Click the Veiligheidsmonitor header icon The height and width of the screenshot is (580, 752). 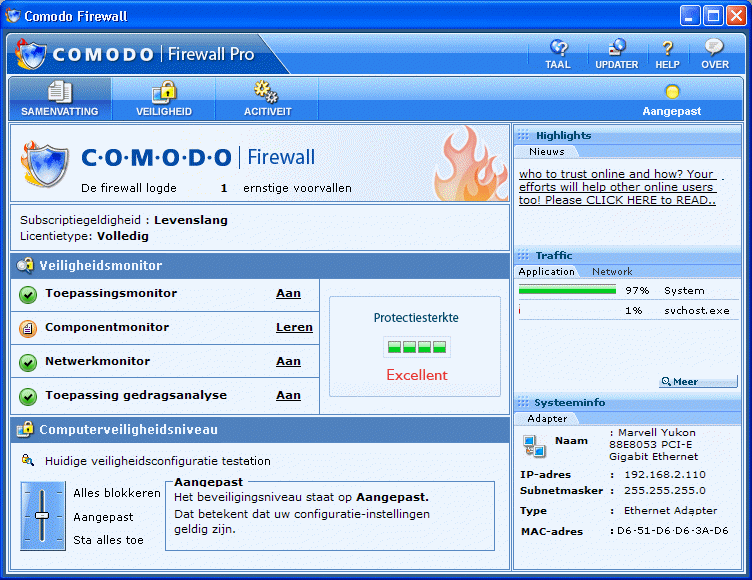click(x=25, y=265)
